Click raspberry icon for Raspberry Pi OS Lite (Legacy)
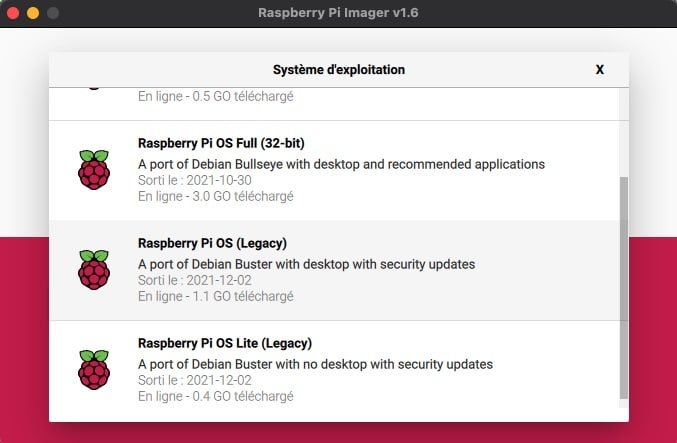677x443 pixels. (94, 370)
